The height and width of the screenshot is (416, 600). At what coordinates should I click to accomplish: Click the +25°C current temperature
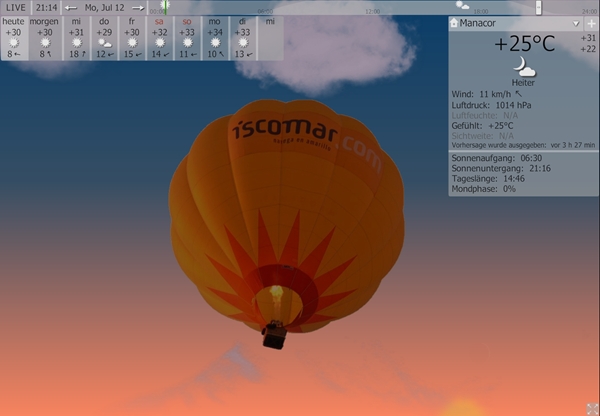pos(524,44)
